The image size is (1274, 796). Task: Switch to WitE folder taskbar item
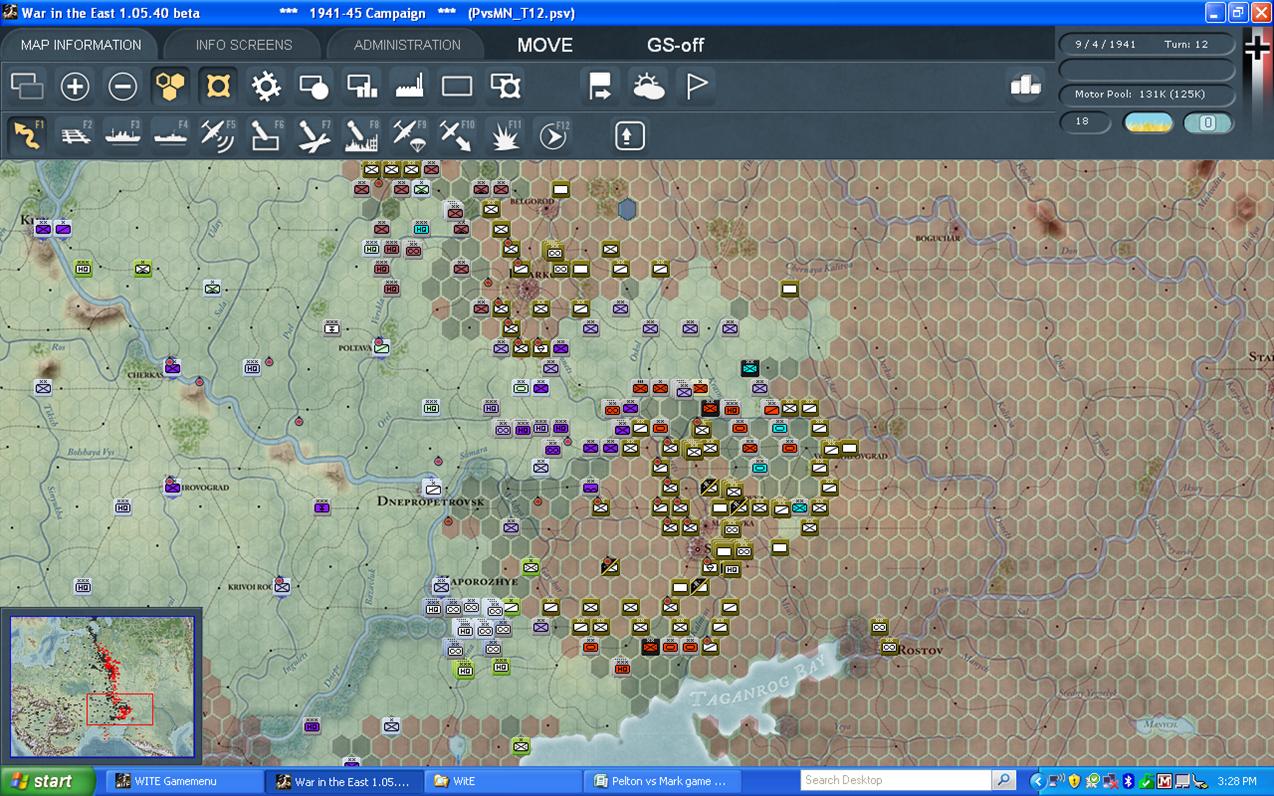[x=504, y=781]
